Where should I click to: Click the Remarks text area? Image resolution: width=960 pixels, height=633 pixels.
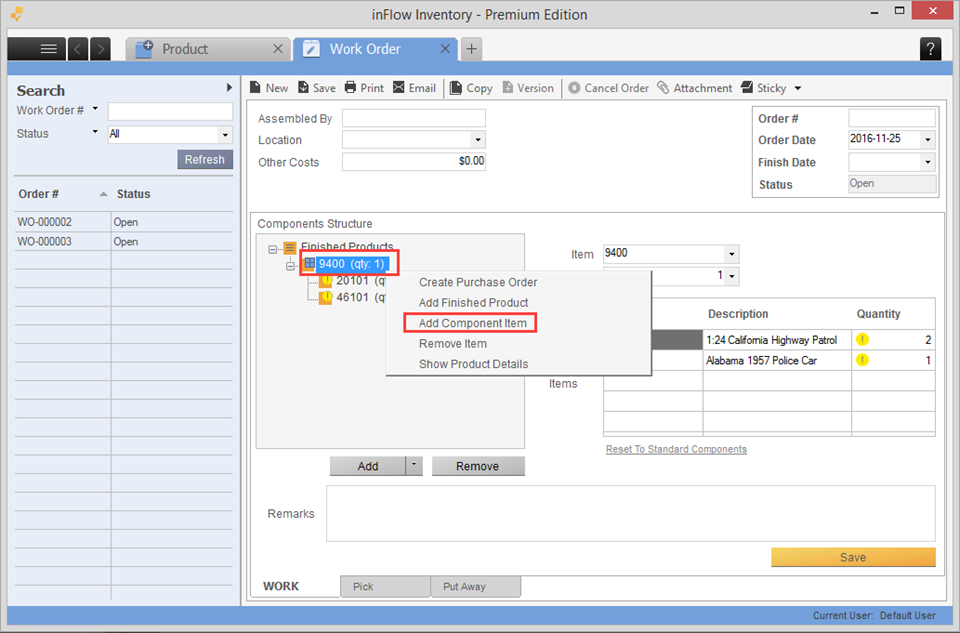pos(631,514)
